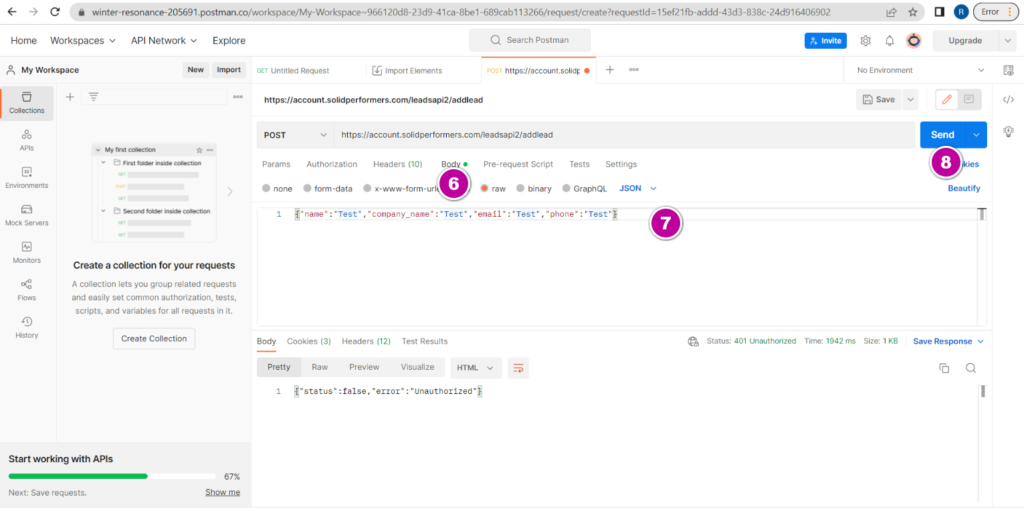Screen dimensions: 1024x511
Task: Switch to the Authorization tab
Action: [332, 164]
